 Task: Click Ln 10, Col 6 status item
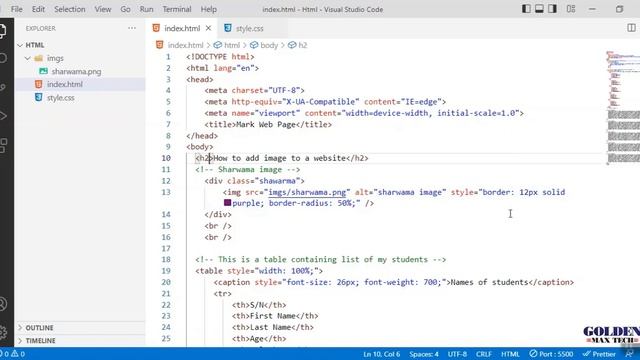coord(382,354)
